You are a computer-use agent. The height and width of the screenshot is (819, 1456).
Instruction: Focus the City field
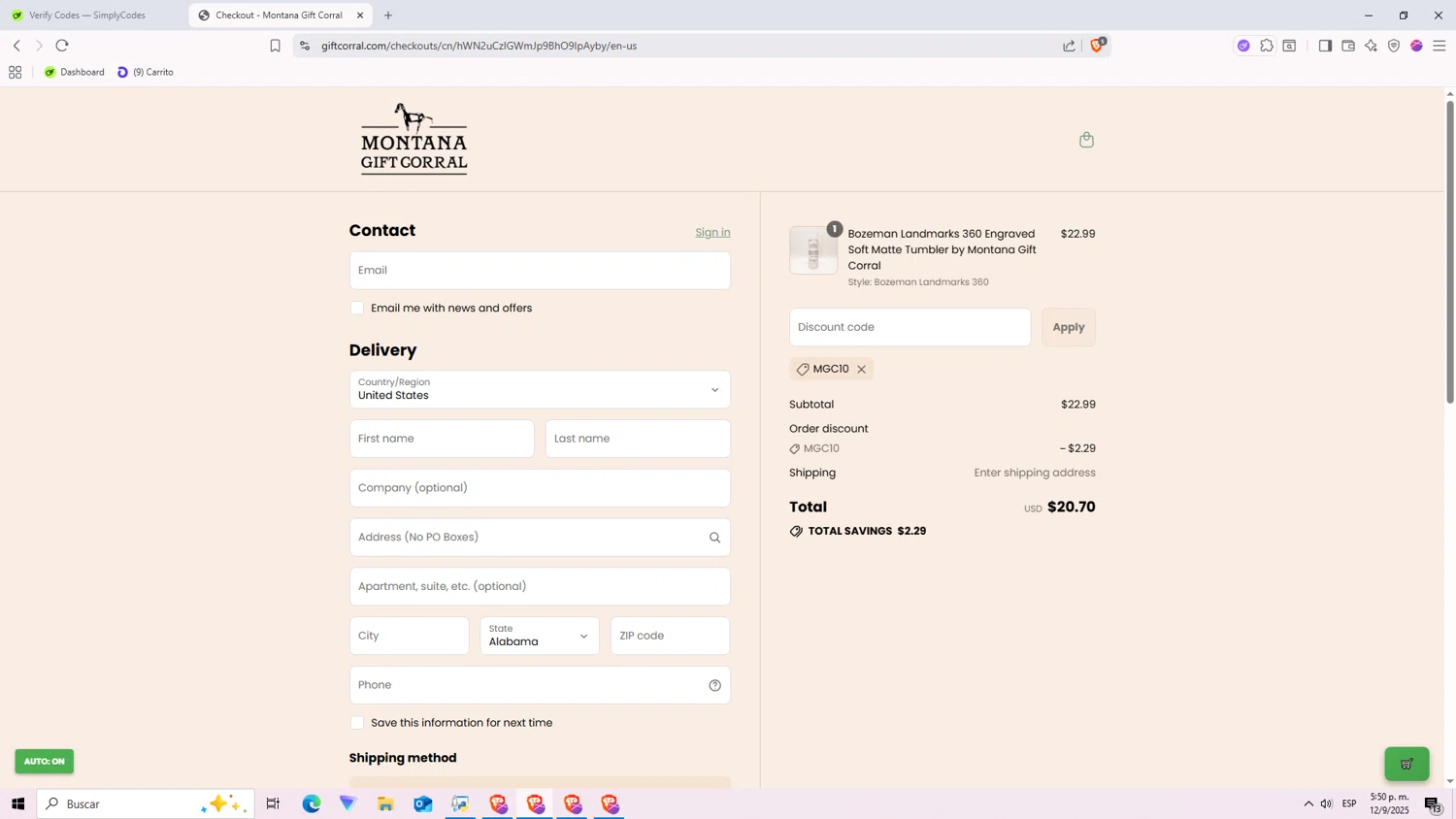tap(409, 636)
